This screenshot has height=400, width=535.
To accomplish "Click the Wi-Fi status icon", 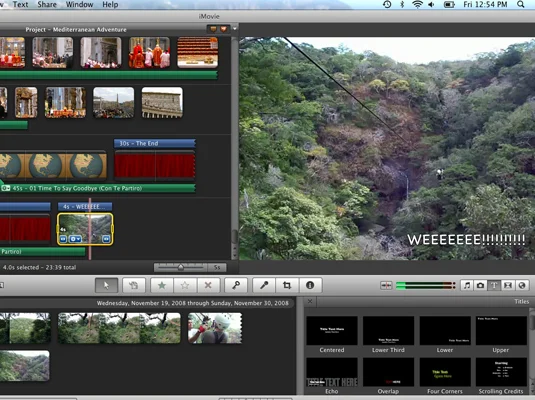I will pyautogui.click(x=417, y=4).
